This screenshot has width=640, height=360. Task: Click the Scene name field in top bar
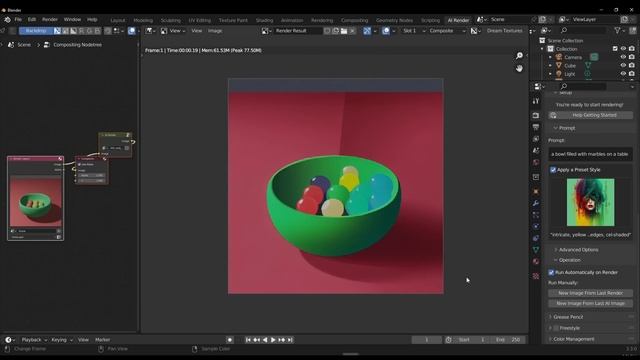(509, 20)
